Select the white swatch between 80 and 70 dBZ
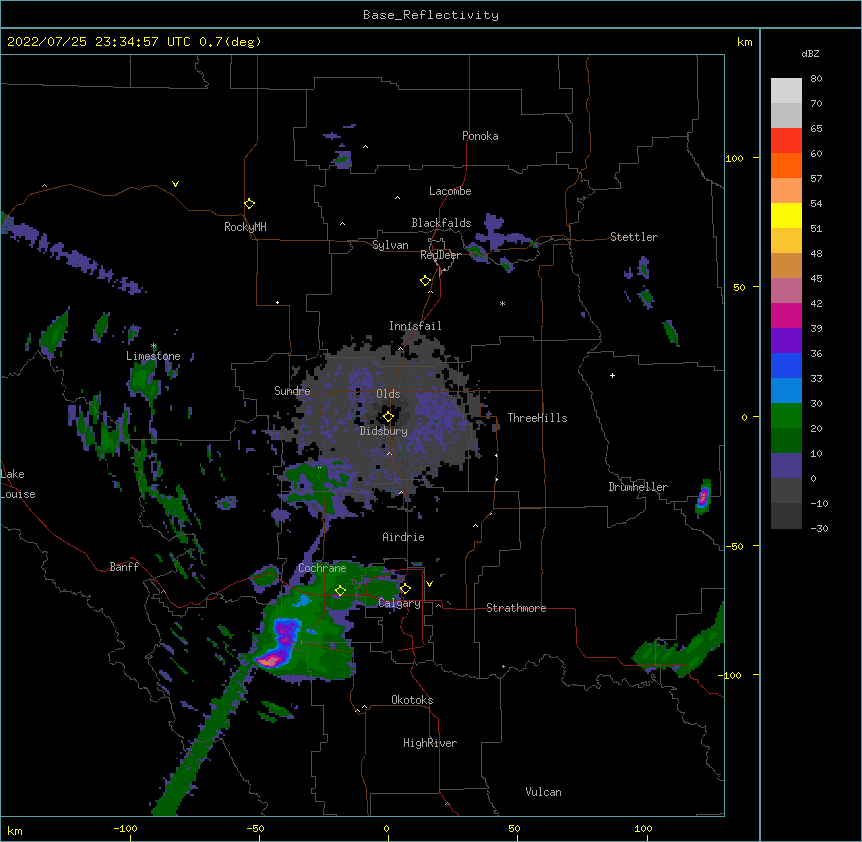Screen dimensions: 862x842 tap(786, 91)
